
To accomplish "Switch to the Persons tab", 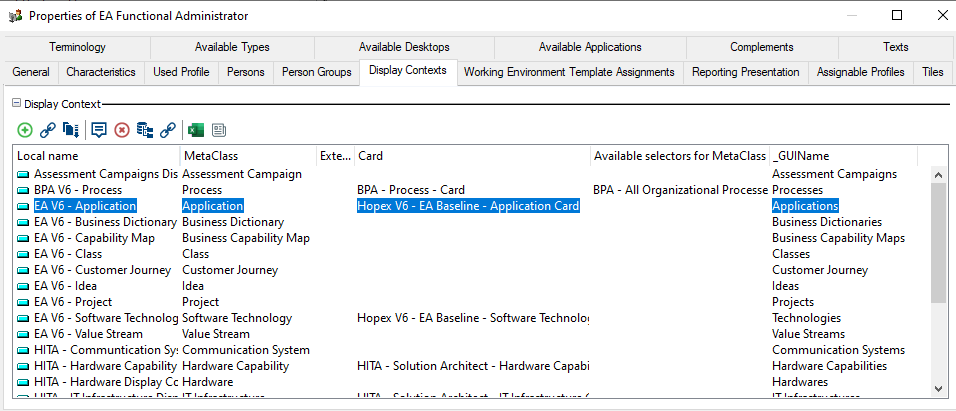I will pyautogui.click(x=246, y=72).
